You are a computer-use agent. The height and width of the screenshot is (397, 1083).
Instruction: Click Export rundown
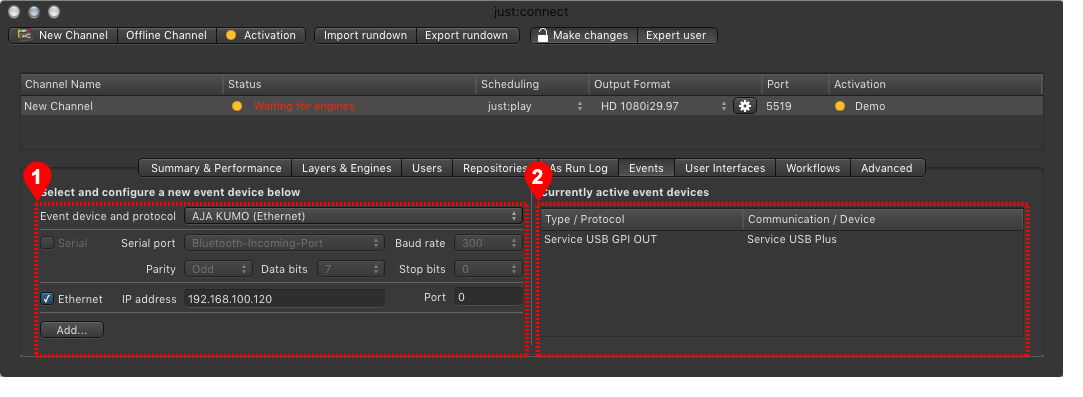[x=467, y=35]
